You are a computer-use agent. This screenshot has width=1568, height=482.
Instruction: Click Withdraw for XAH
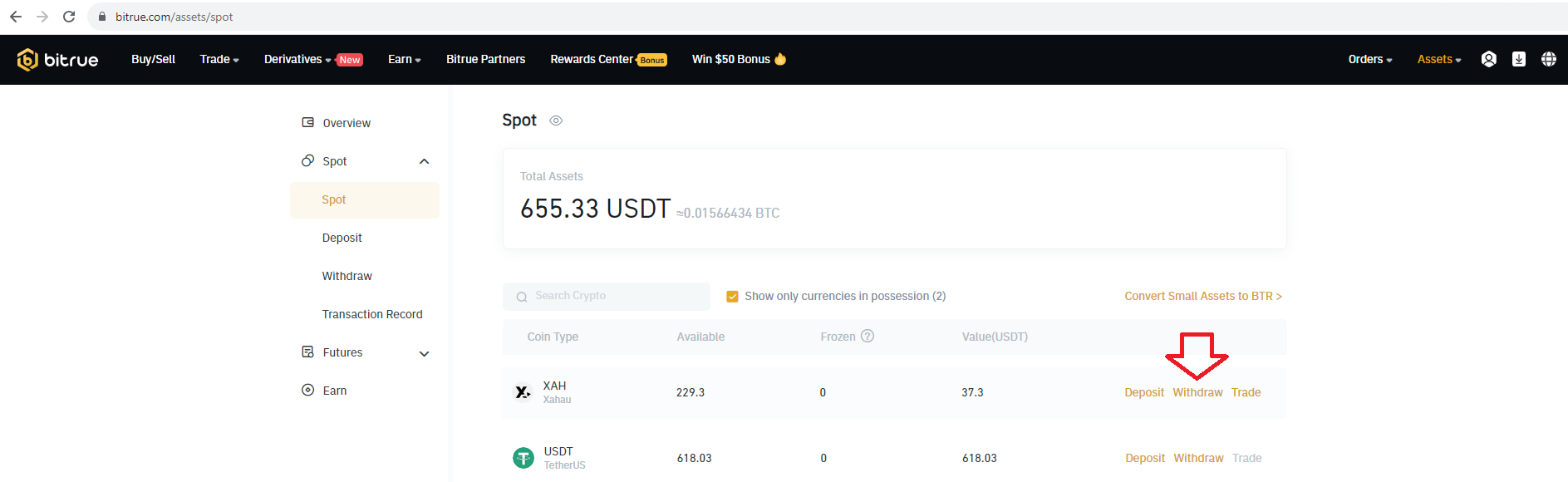point(1197,392)
